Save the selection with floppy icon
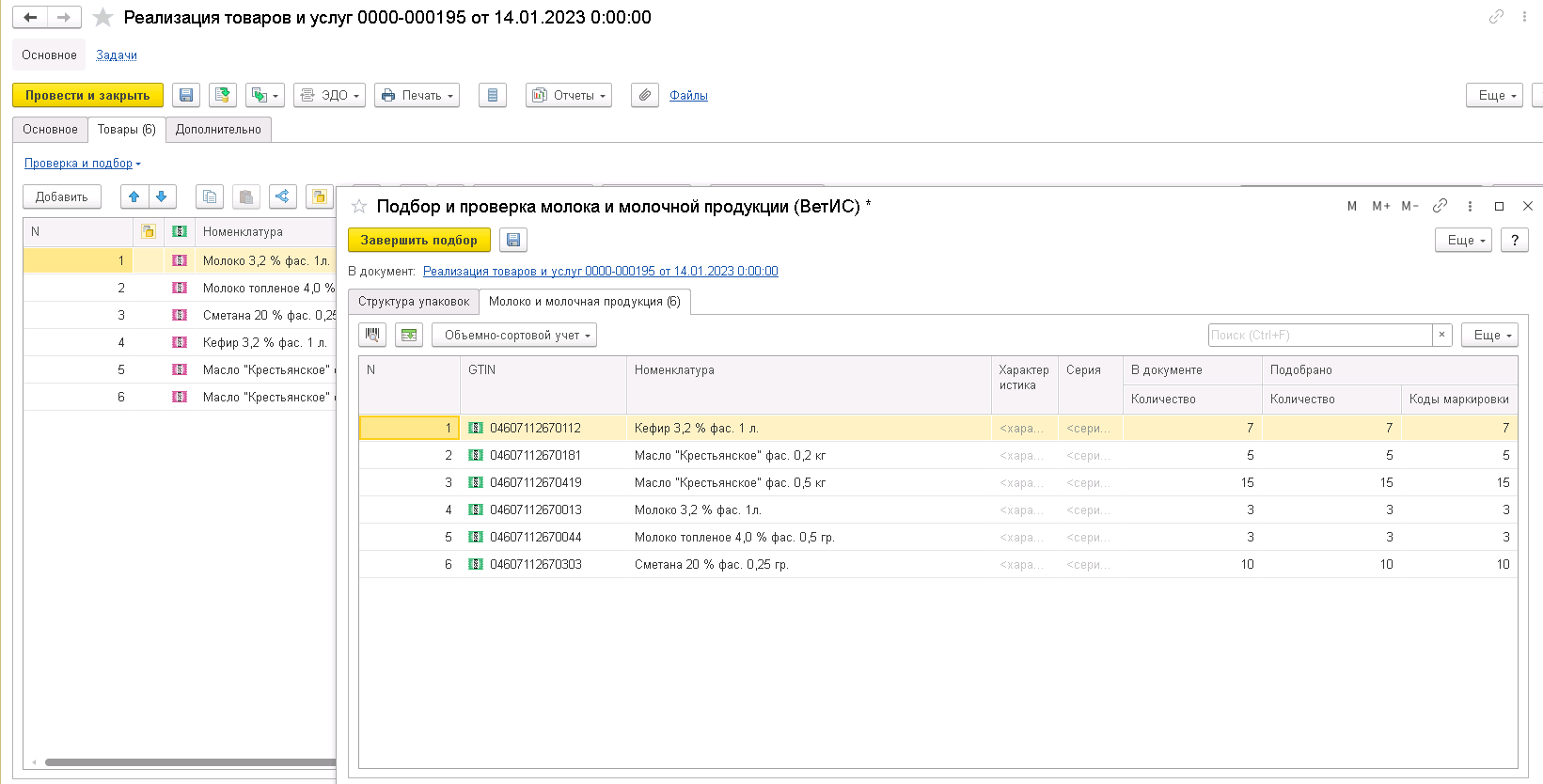Screen dimensions: 1543x784 (x=513, y=240)
